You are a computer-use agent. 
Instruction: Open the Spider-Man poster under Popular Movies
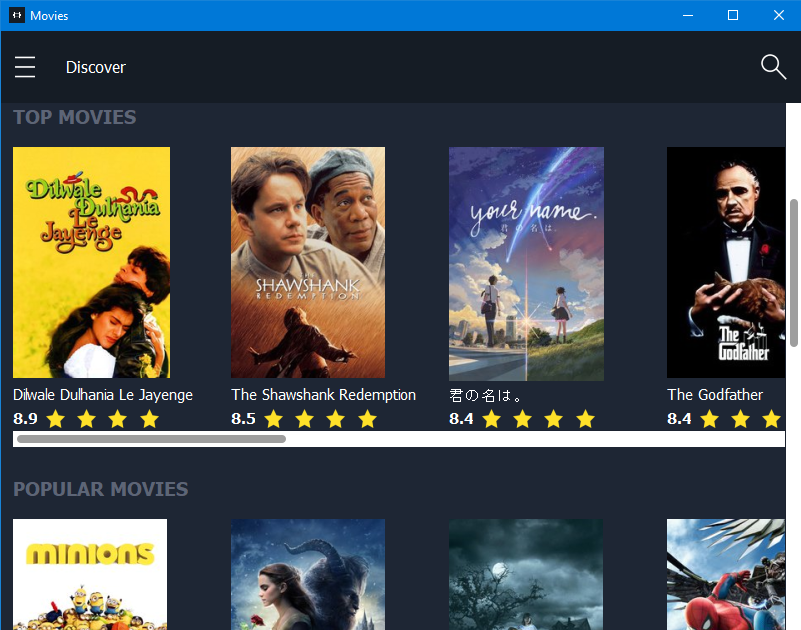(x=726, y=574)
